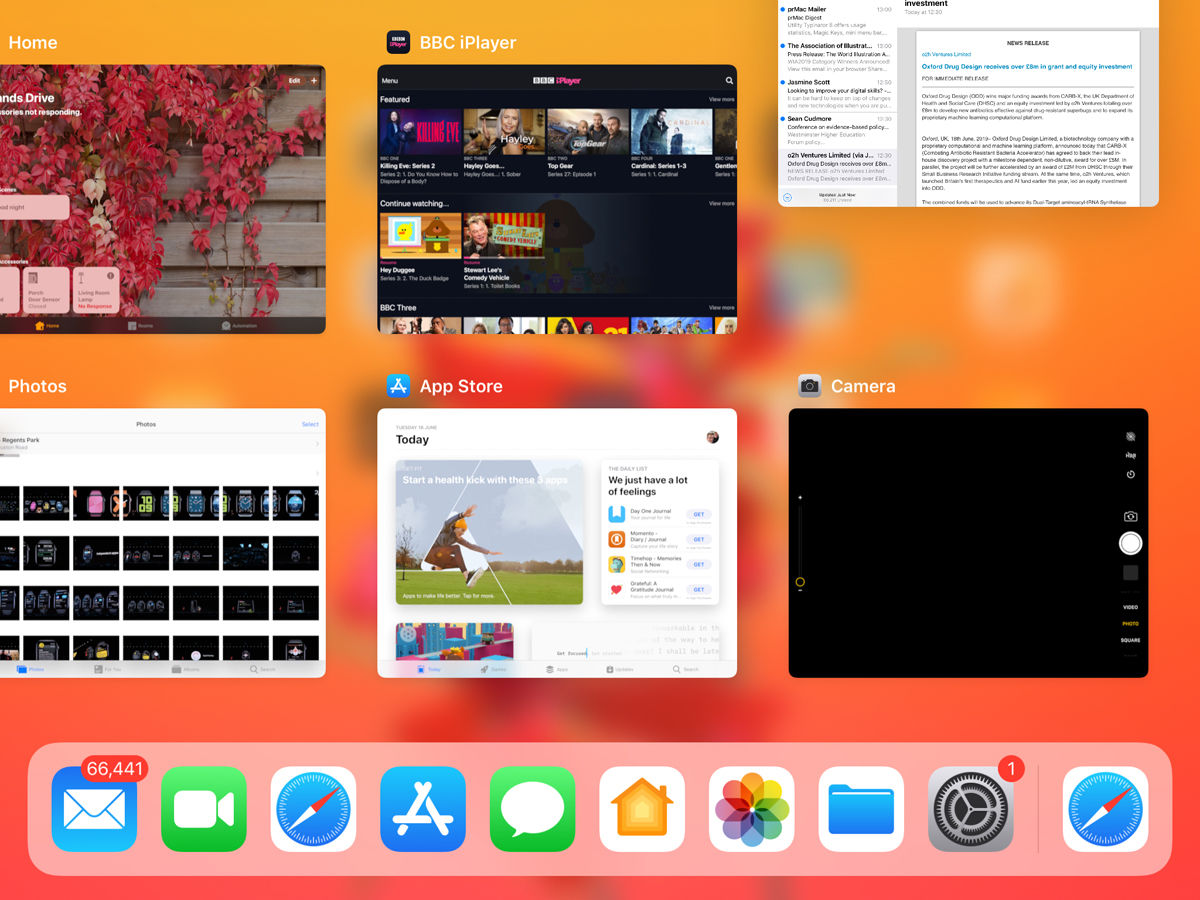This screenshot has width=1200, height=900.
Task: Open View more next to Continue watching
Action: click(720, 201)
